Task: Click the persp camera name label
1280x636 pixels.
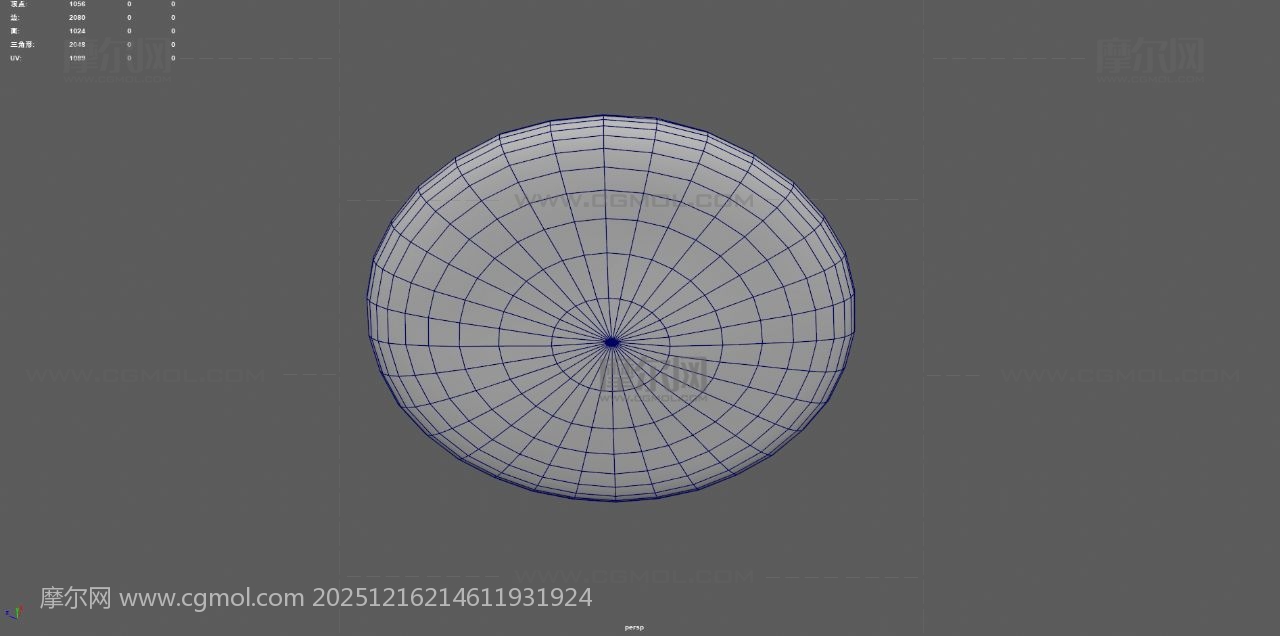Action: [634, 628]
